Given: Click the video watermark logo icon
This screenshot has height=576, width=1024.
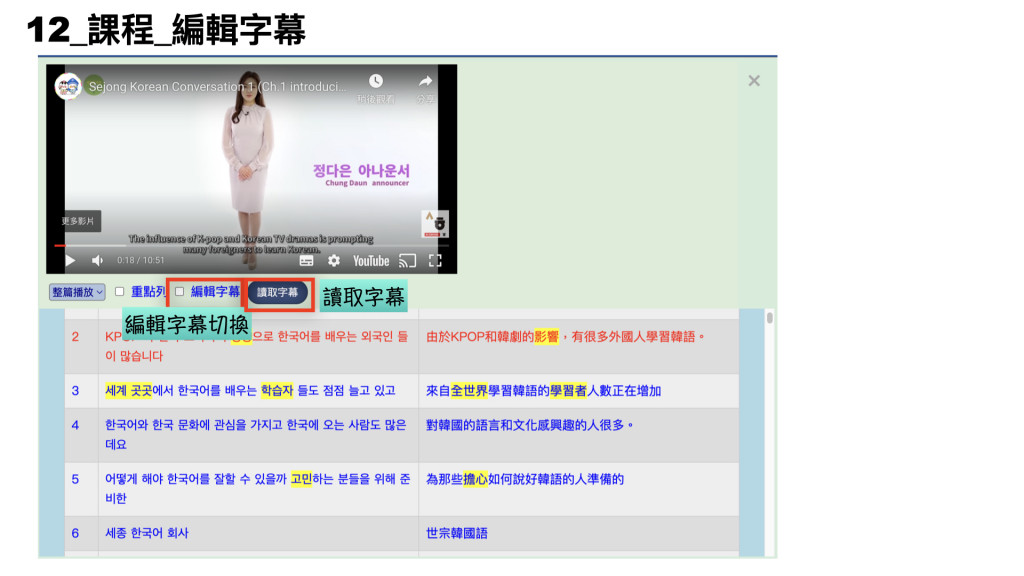Looking at the screenshot, I should pos(435,223).
